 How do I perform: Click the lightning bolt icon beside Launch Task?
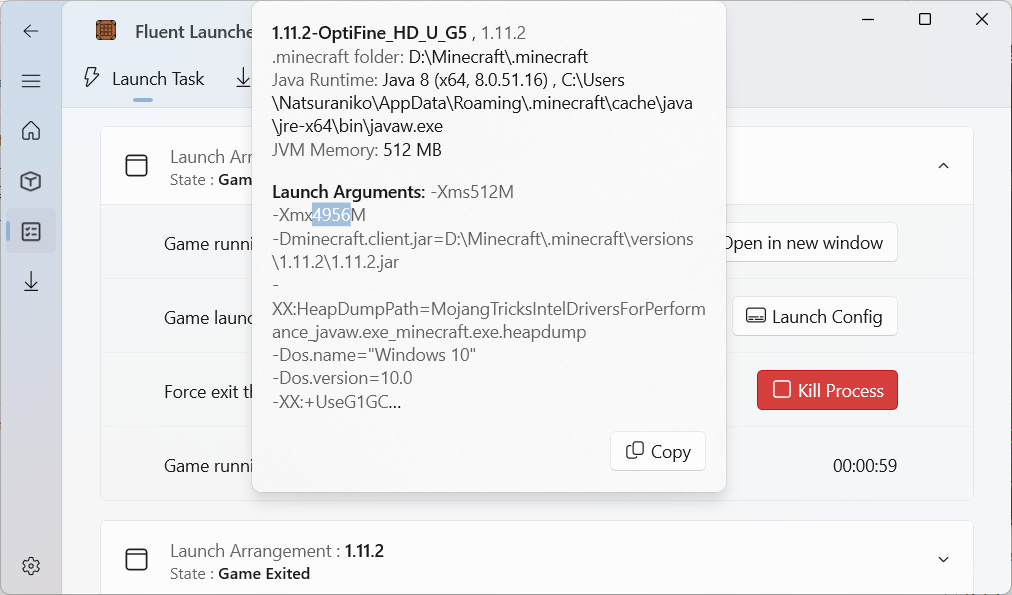click(x=90, y=78)
